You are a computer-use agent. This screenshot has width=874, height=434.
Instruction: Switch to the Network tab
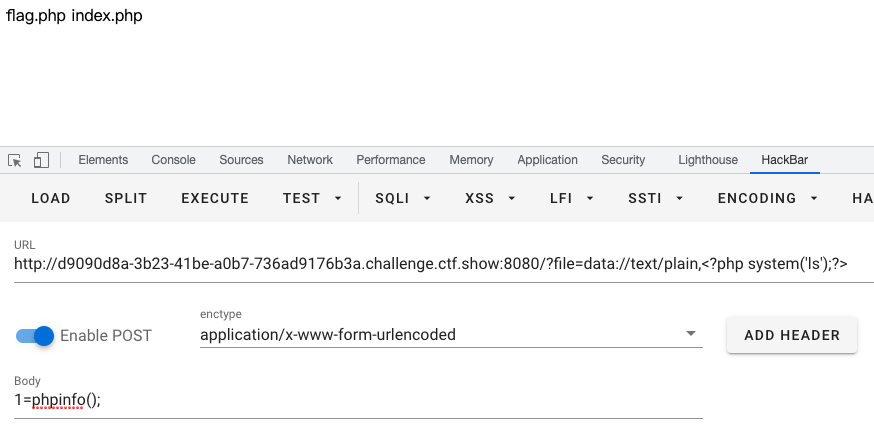point(310,160)
